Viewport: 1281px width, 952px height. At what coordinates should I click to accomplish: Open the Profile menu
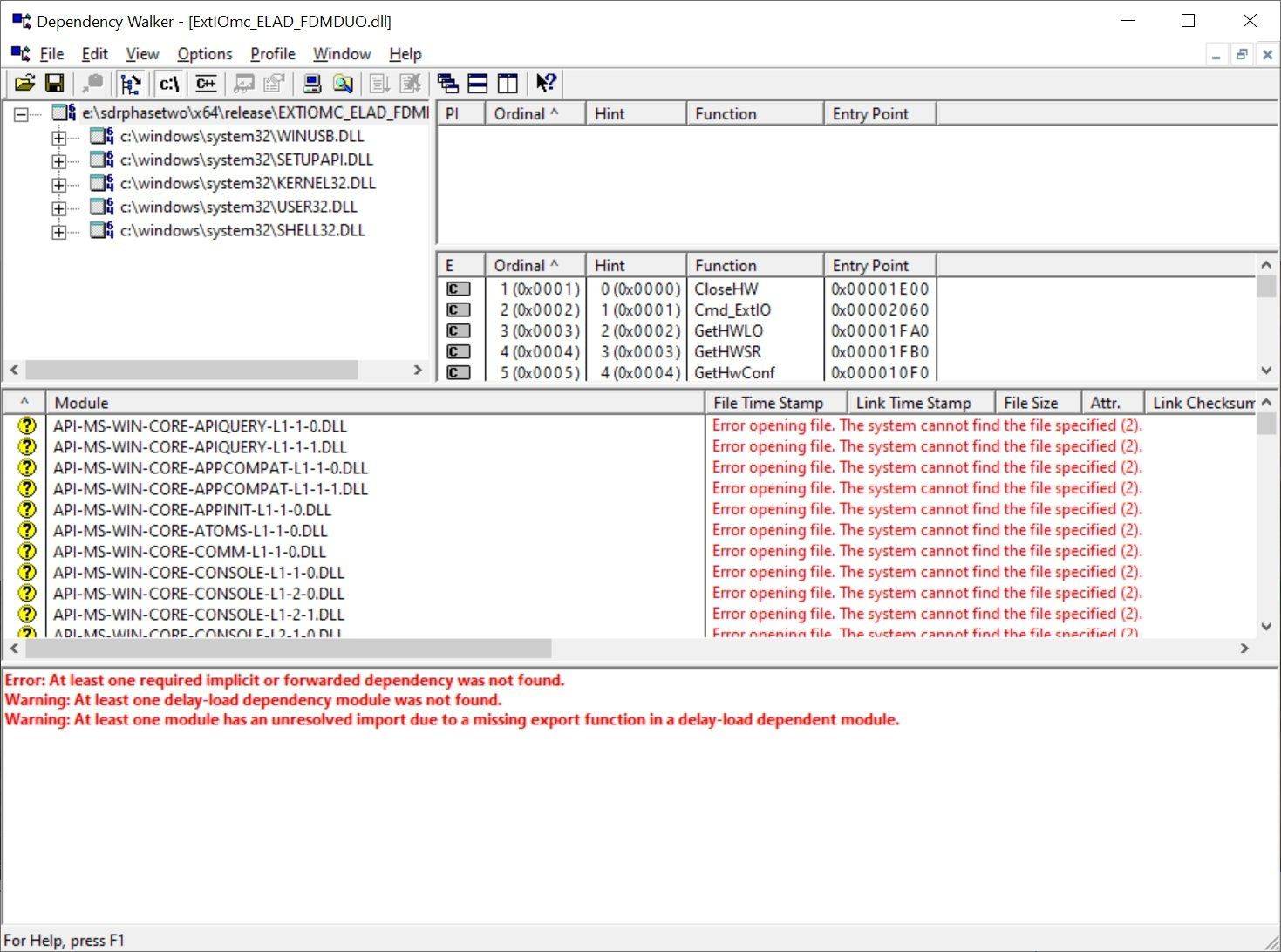click(272, 54)
